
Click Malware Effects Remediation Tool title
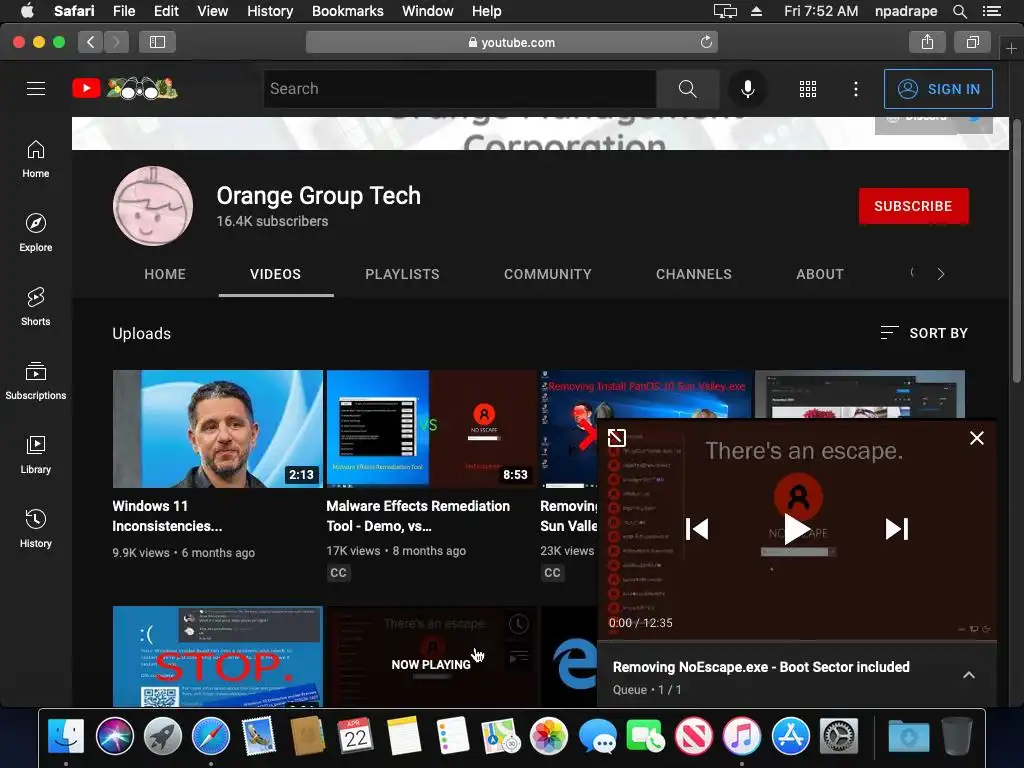pyautogui.click(x=418, y=516)
